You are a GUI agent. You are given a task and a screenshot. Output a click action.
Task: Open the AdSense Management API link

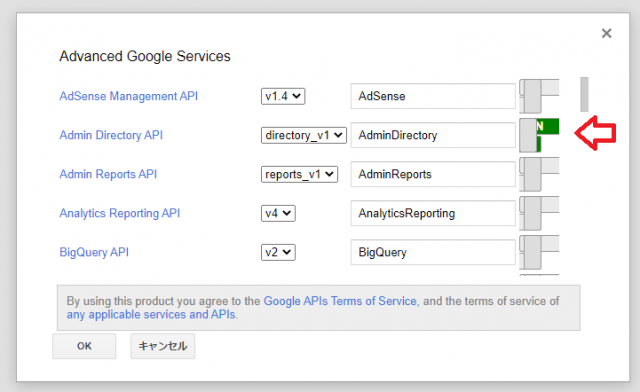coord(129,96)
